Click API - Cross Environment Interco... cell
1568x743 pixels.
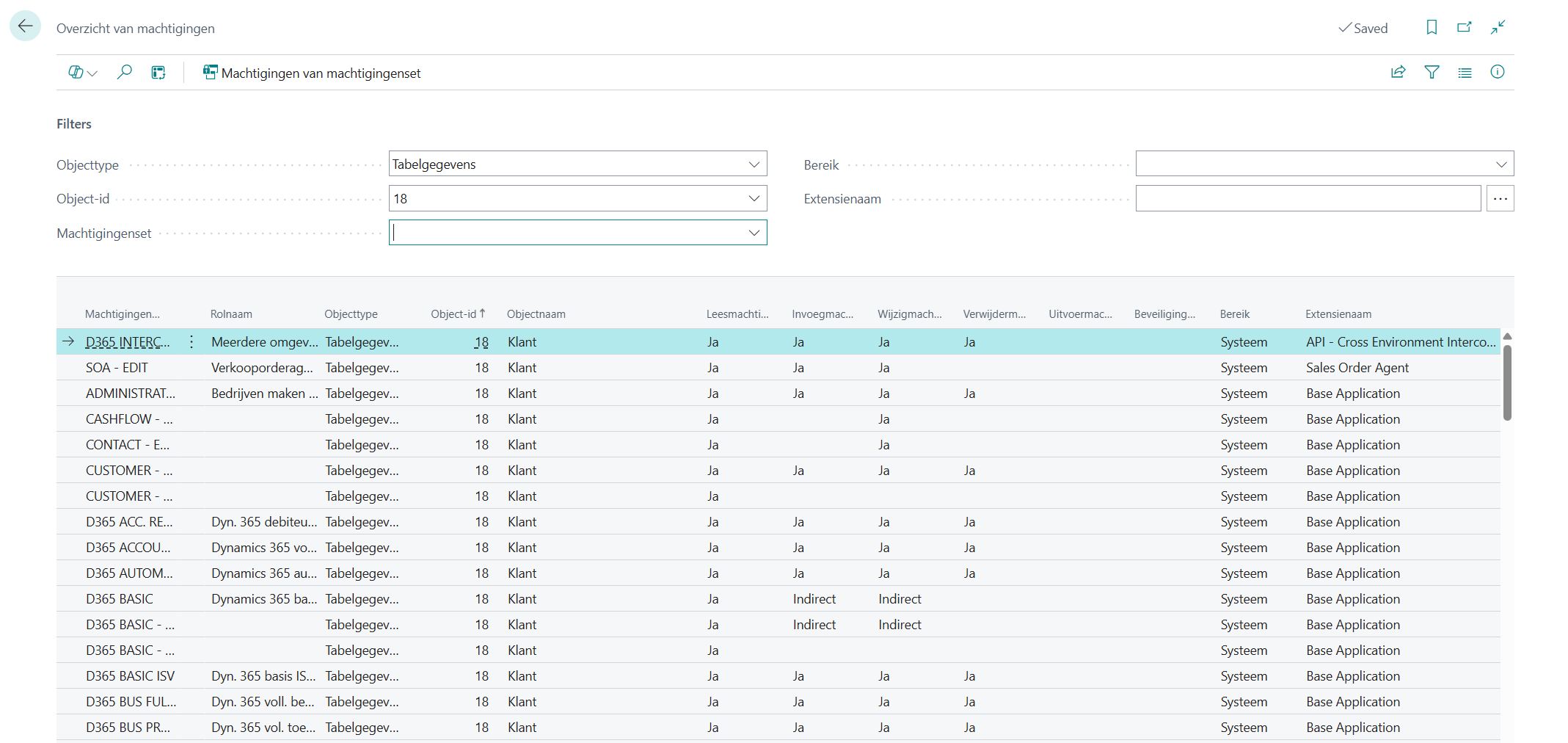1401,341
